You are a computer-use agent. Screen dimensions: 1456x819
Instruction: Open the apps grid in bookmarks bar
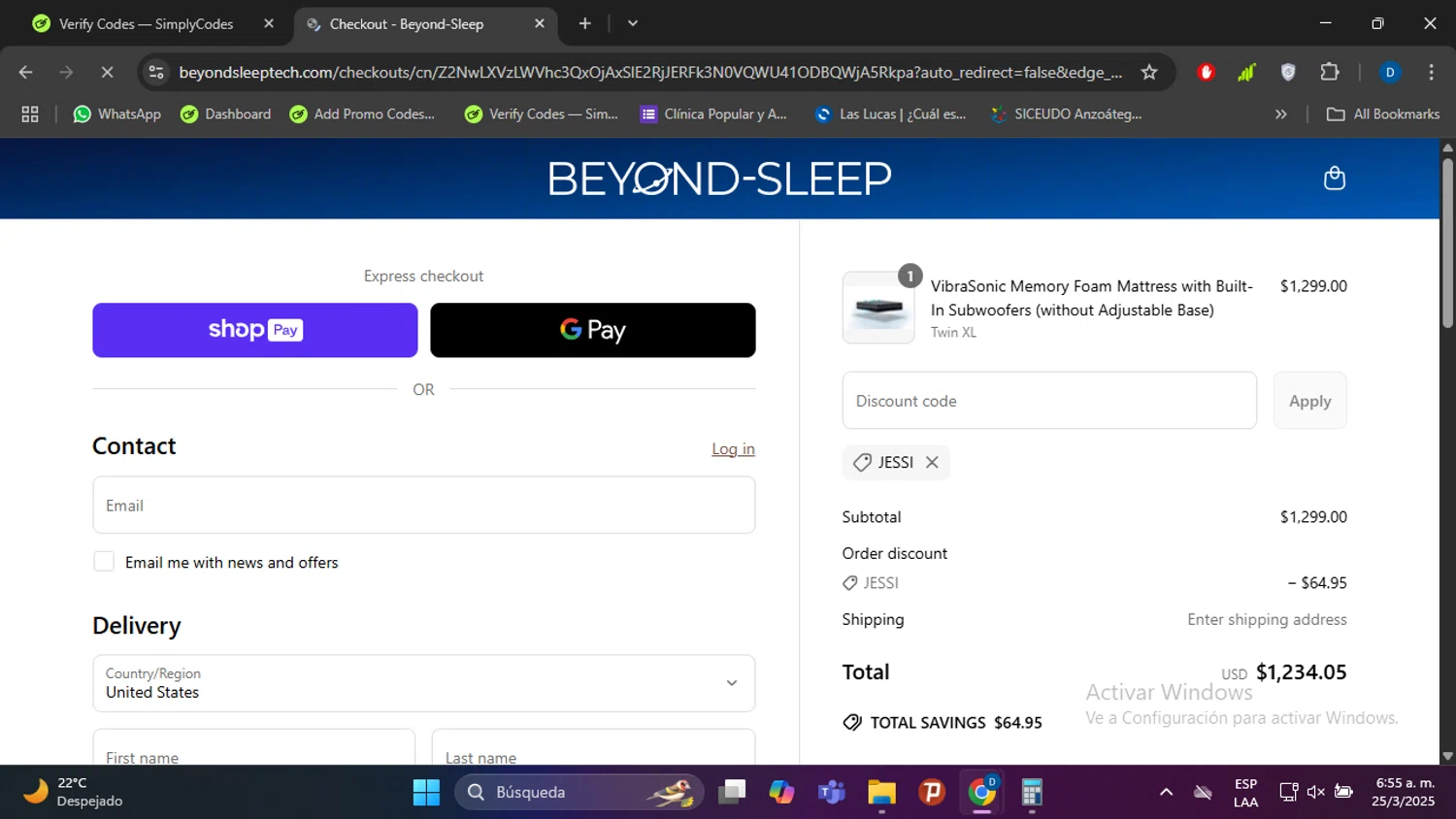tap(30, 115)
